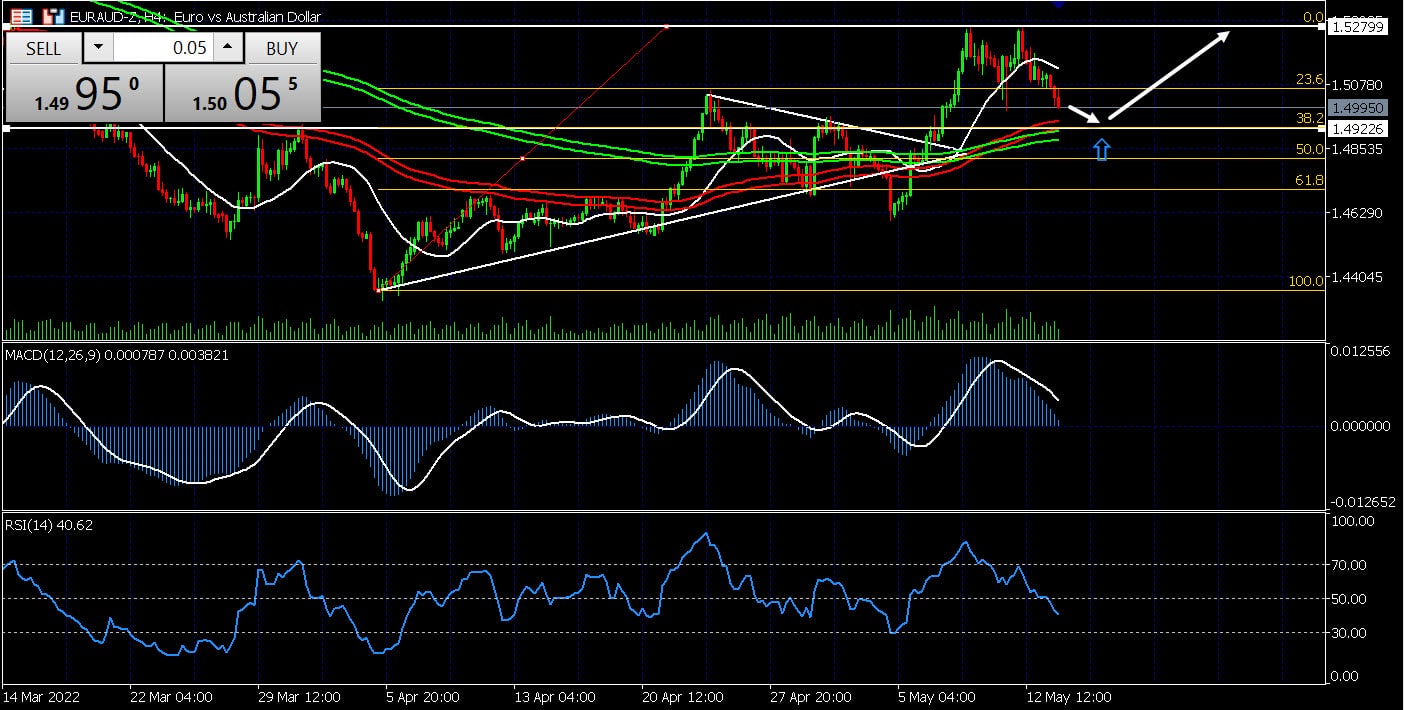Screen dimensions: 1404x710
Task: Select the Fibonacci 100.0 level label
Action: point(1306,282)
